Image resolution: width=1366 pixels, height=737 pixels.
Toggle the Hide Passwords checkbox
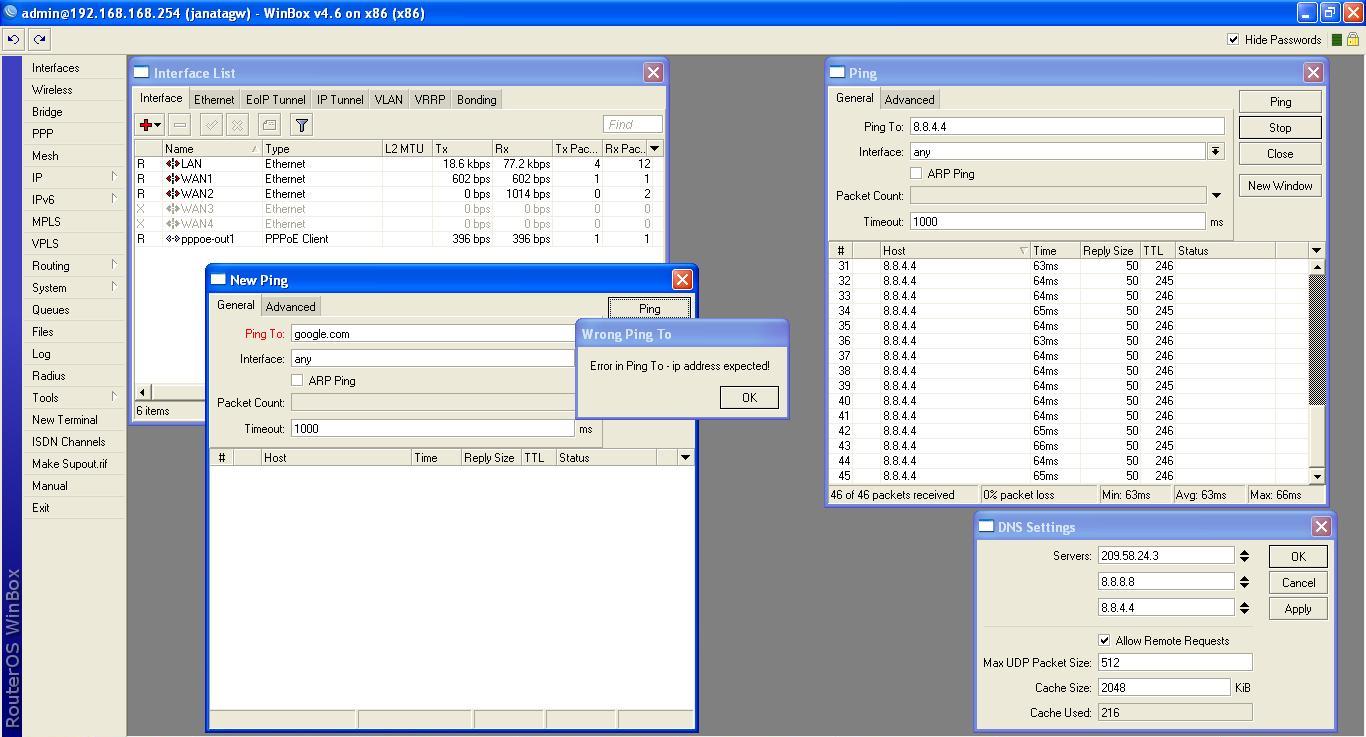(1233, 40)
